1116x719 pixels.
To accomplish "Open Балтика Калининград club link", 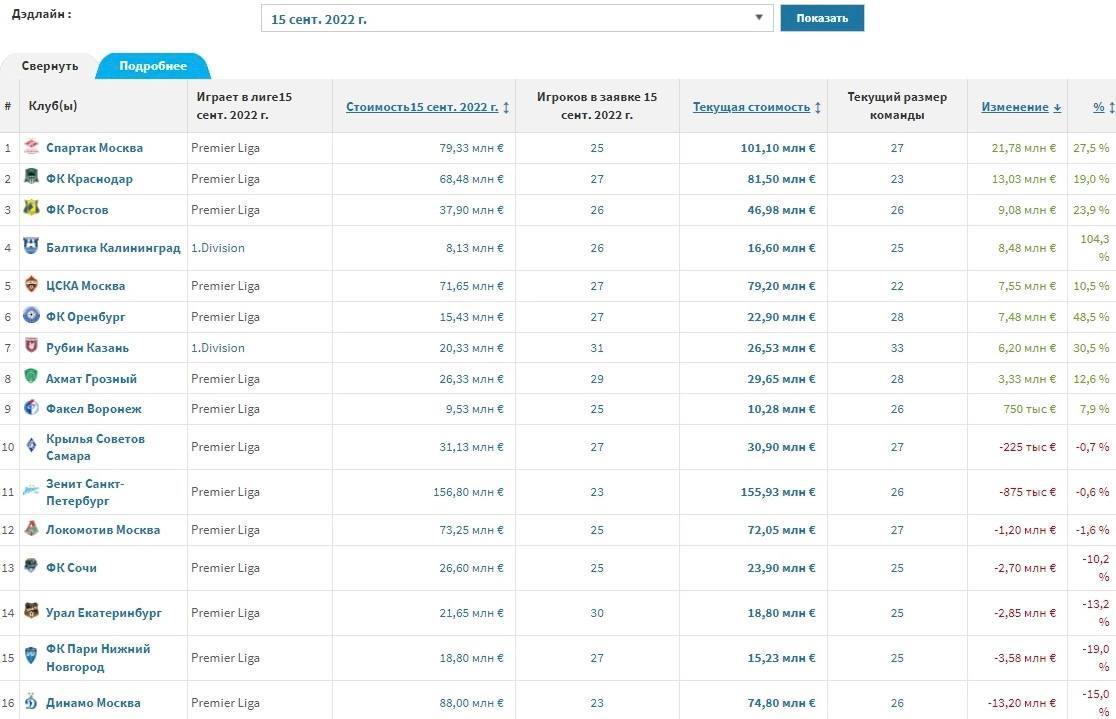I will 113,248.
